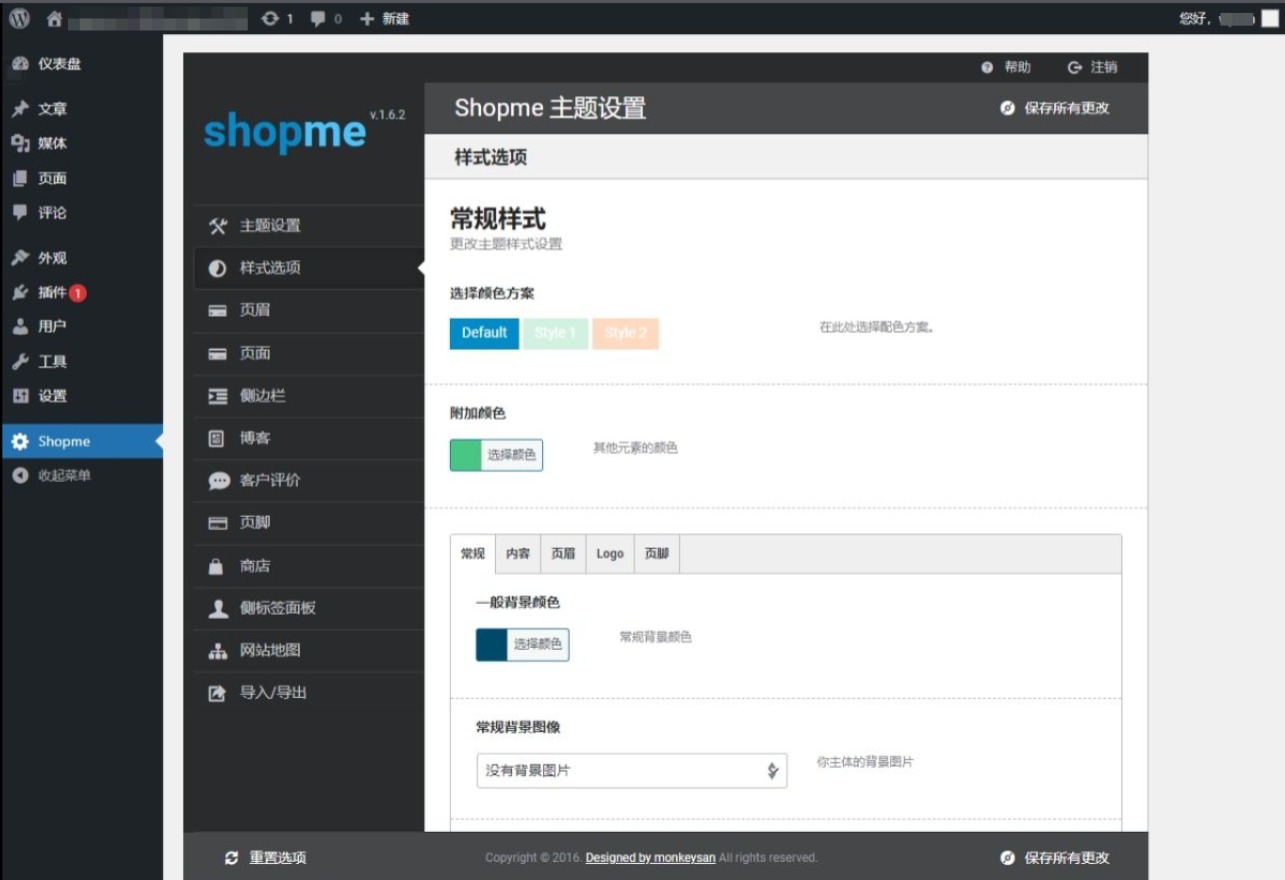This screenshot has width=1285, height=880.
Task: Open 博客 blog section
Action: point(308,438)
